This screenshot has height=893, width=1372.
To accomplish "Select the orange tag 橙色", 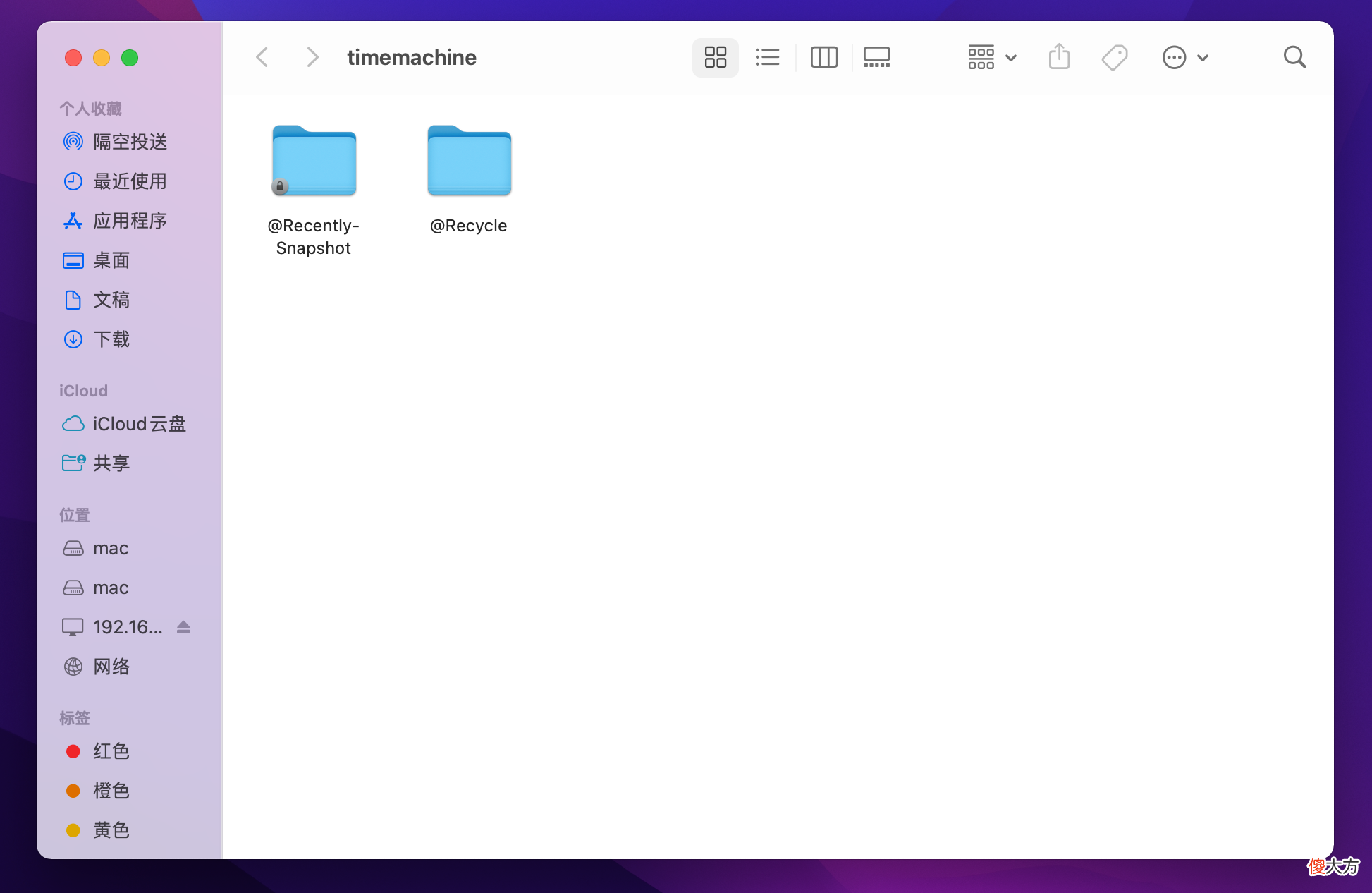I will tap(97, 791).
